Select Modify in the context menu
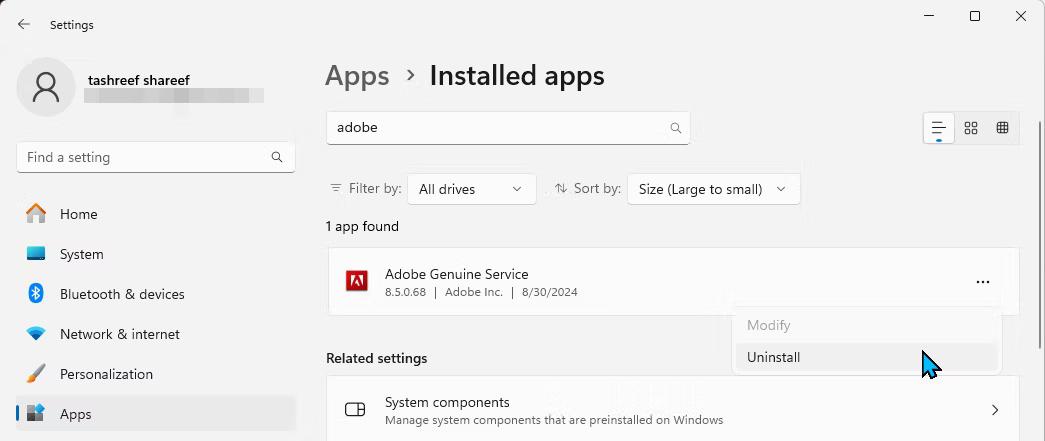Screen dimensions: 1045x441 point(768,325)
